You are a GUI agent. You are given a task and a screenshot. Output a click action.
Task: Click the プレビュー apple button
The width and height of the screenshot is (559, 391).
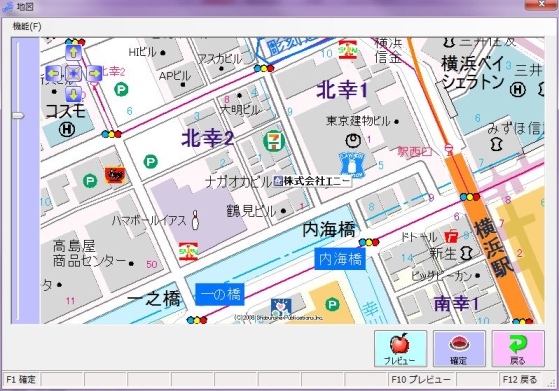pos(400,349)
